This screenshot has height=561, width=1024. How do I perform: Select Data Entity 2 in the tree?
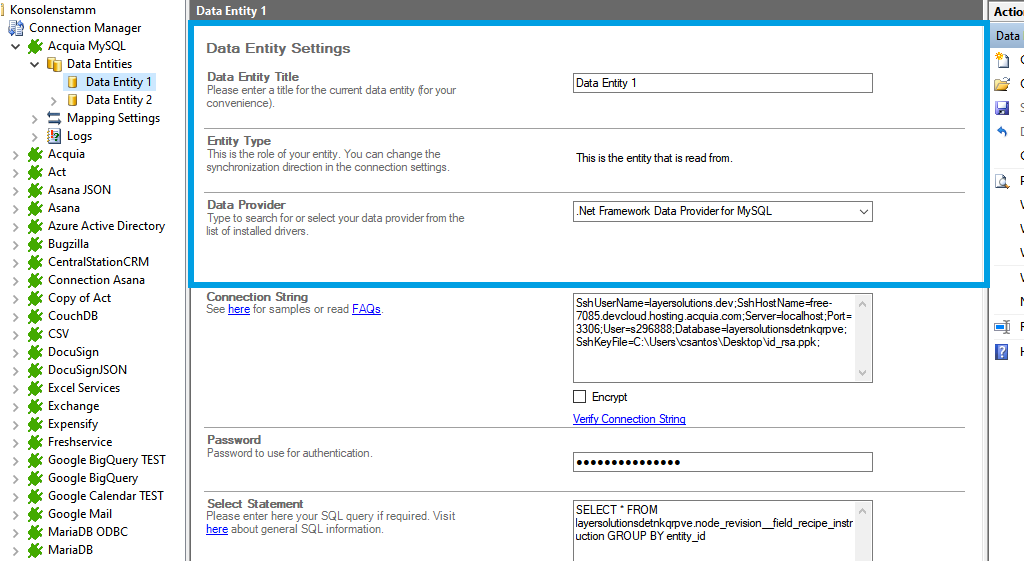[118, 100]
